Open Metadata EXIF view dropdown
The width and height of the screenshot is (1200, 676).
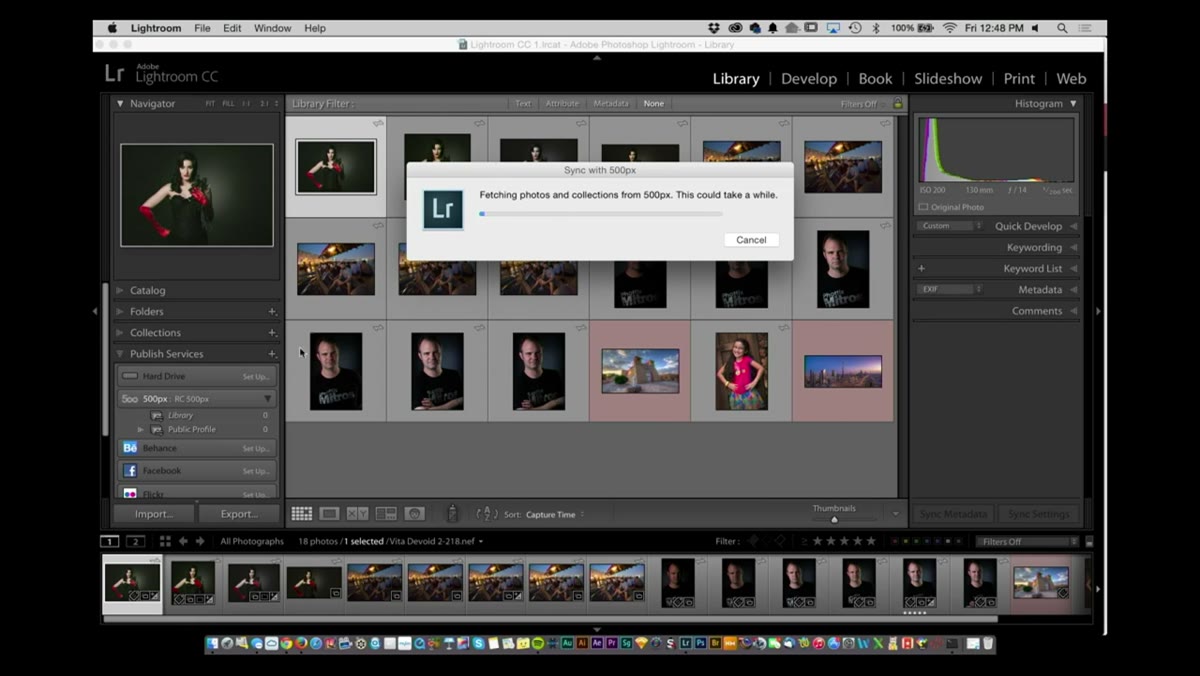pyautogui.click(x=951, y=289)
